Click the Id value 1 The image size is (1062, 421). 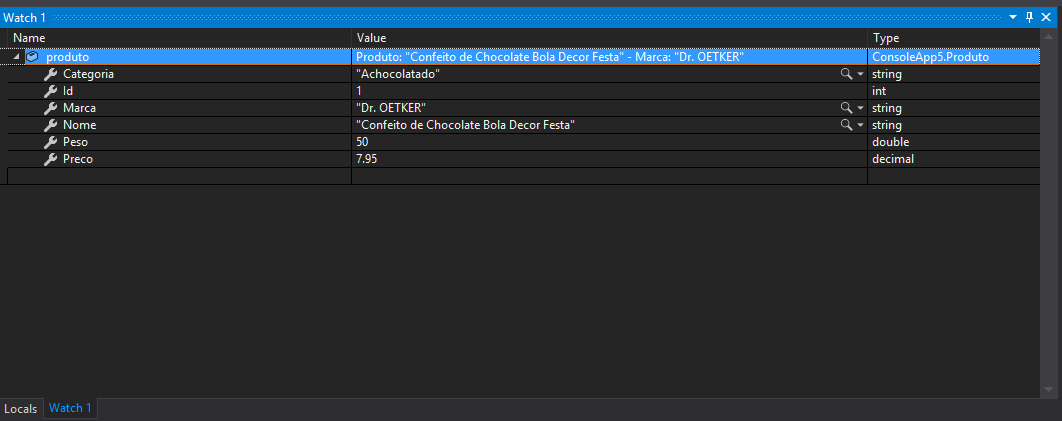pyautogui.click(x=359, y=91)
